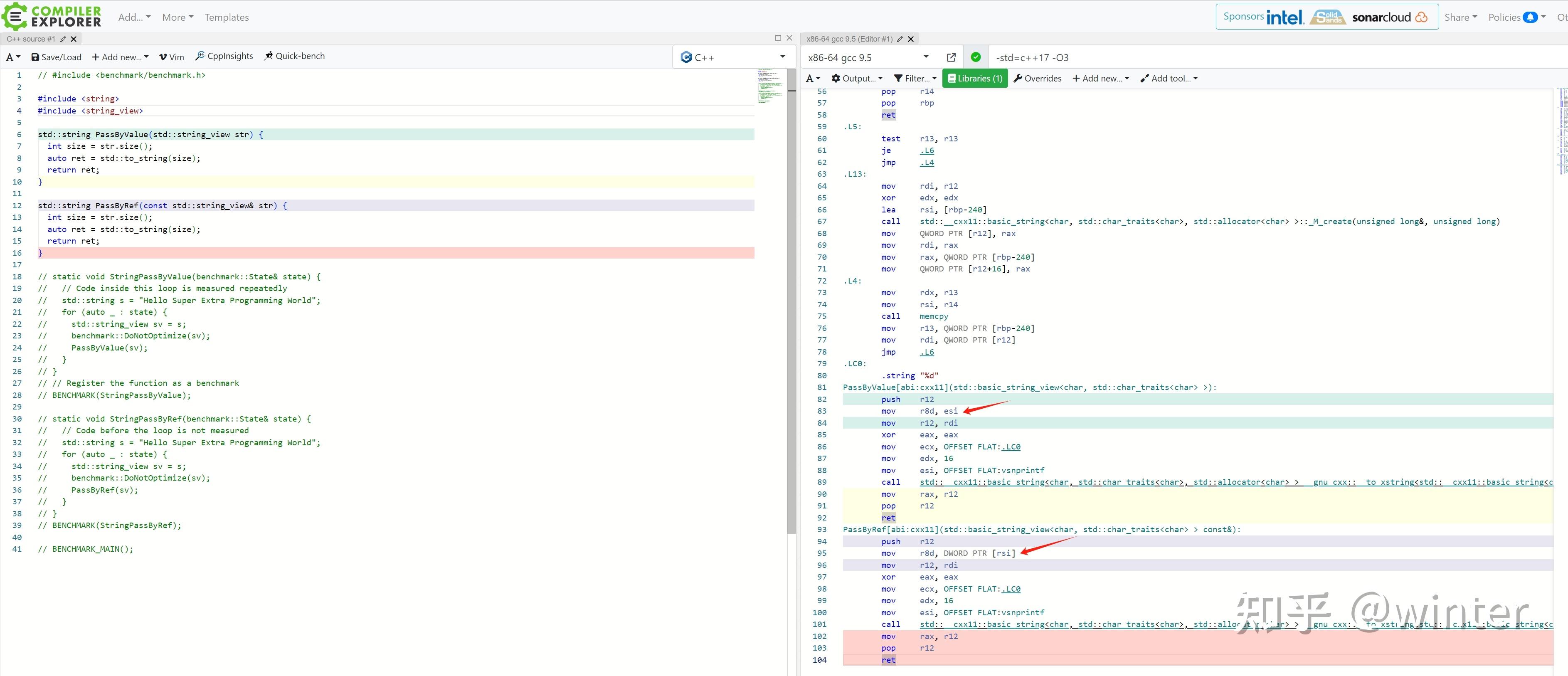The height and width of the screenshot is (676, 1568).
Task: Click the Compiler Explorer logo
Action: point(52,17)
